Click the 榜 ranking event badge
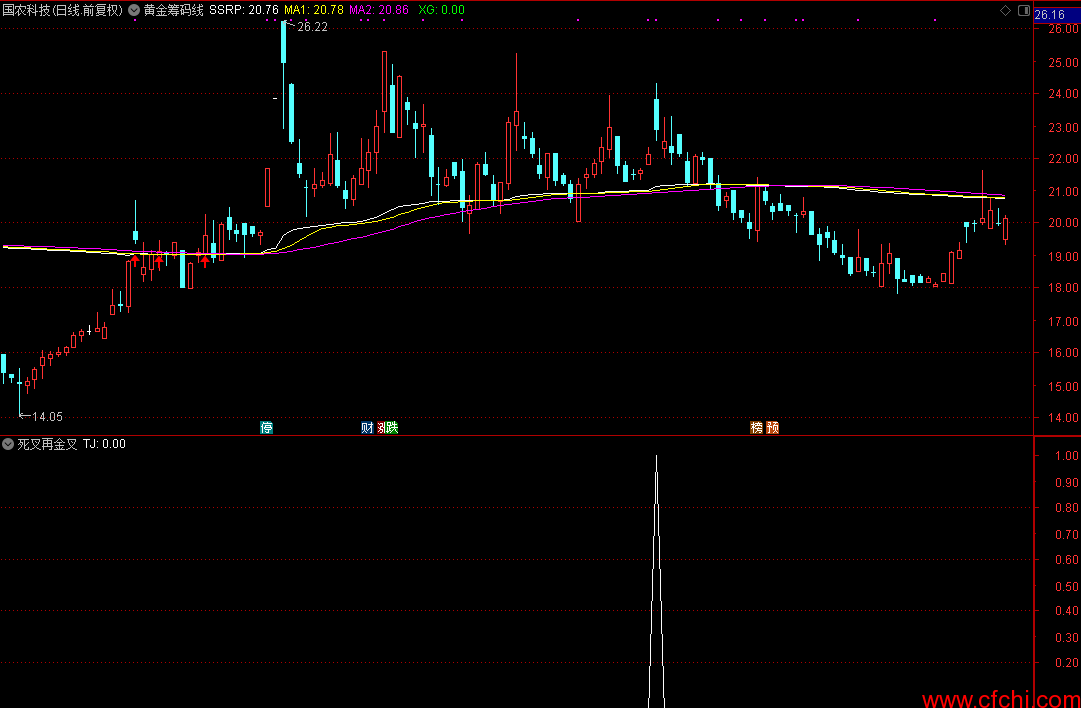The image size is (1081, 708). [x=757, y=427]
